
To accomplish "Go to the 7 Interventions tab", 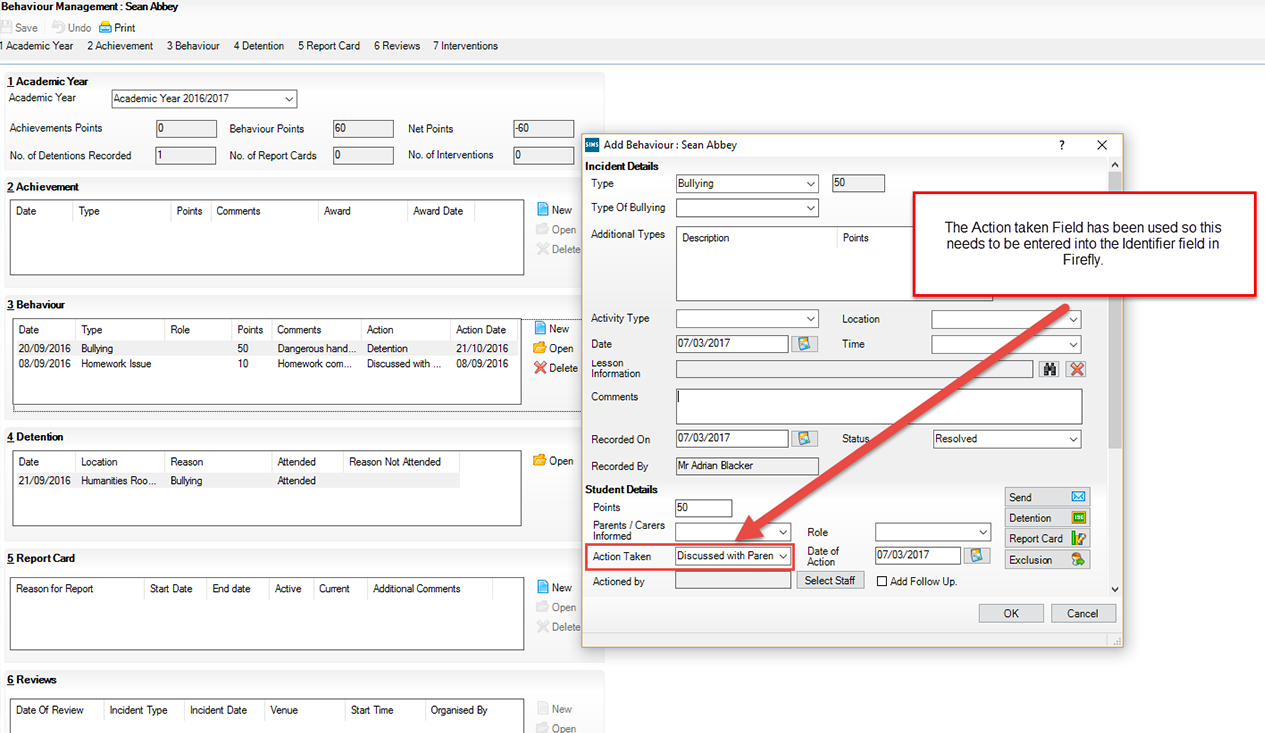I will 465,46.
